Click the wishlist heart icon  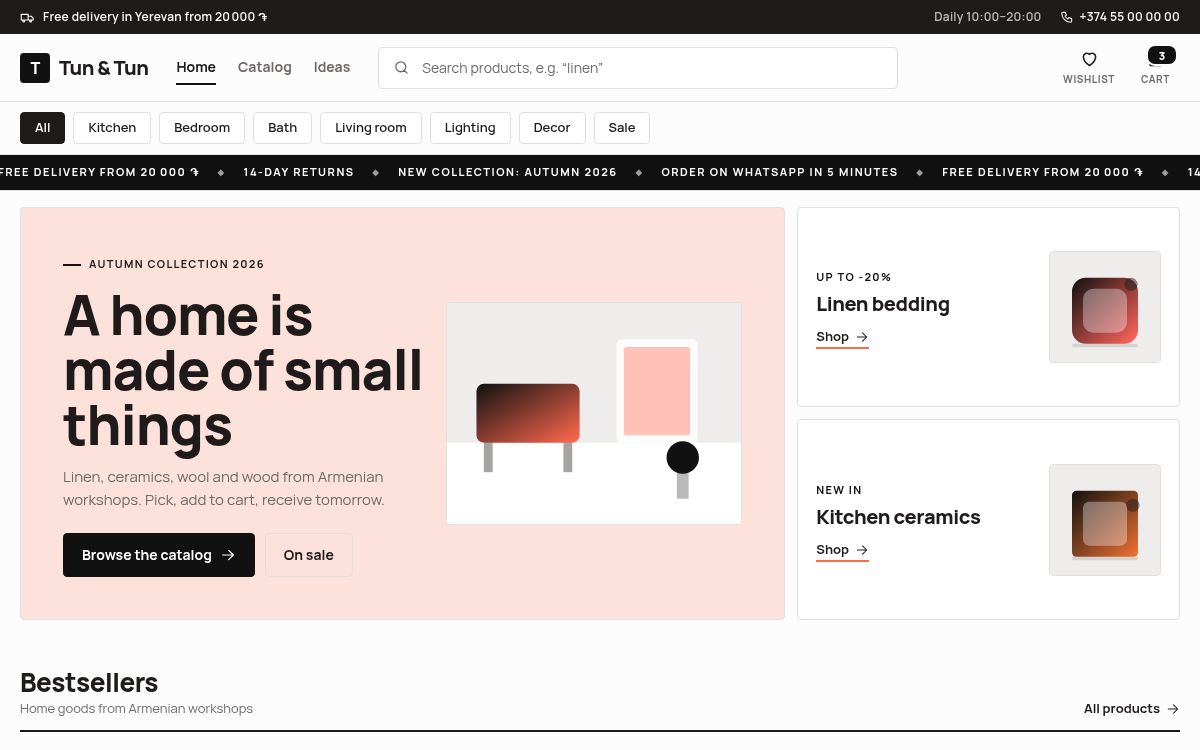1089,59
